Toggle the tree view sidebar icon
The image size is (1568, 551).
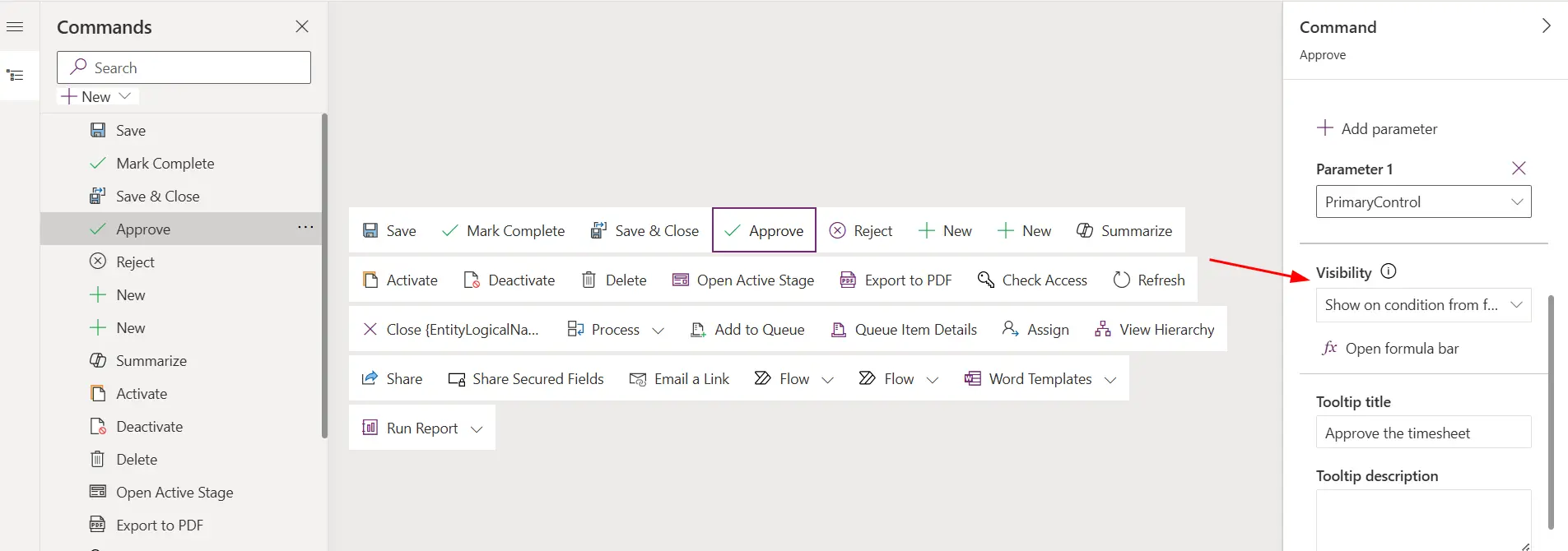(x=15, y=76)
